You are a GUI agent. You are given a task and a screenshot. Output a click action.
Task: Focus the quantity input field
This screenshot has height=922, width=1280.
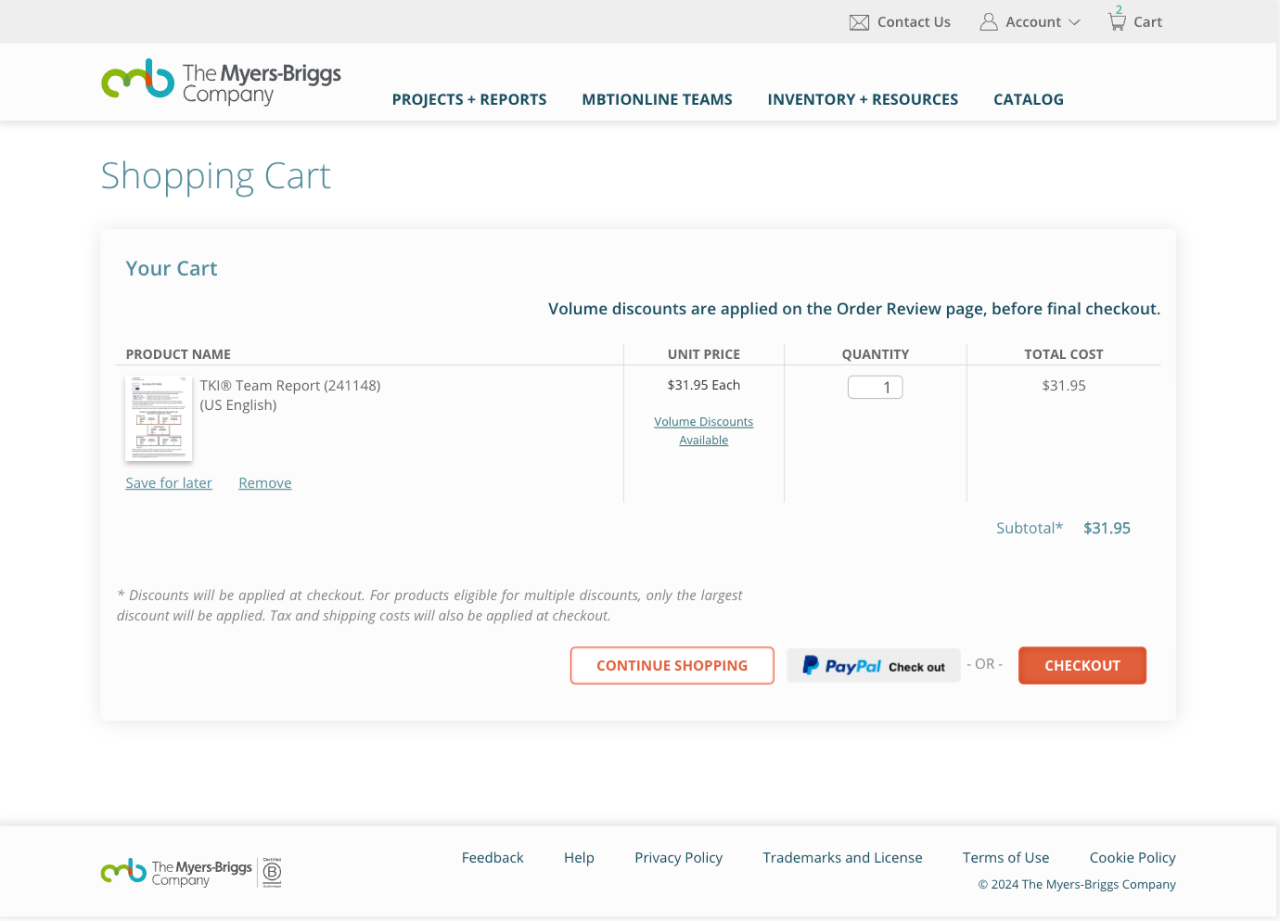click(875, 387)
